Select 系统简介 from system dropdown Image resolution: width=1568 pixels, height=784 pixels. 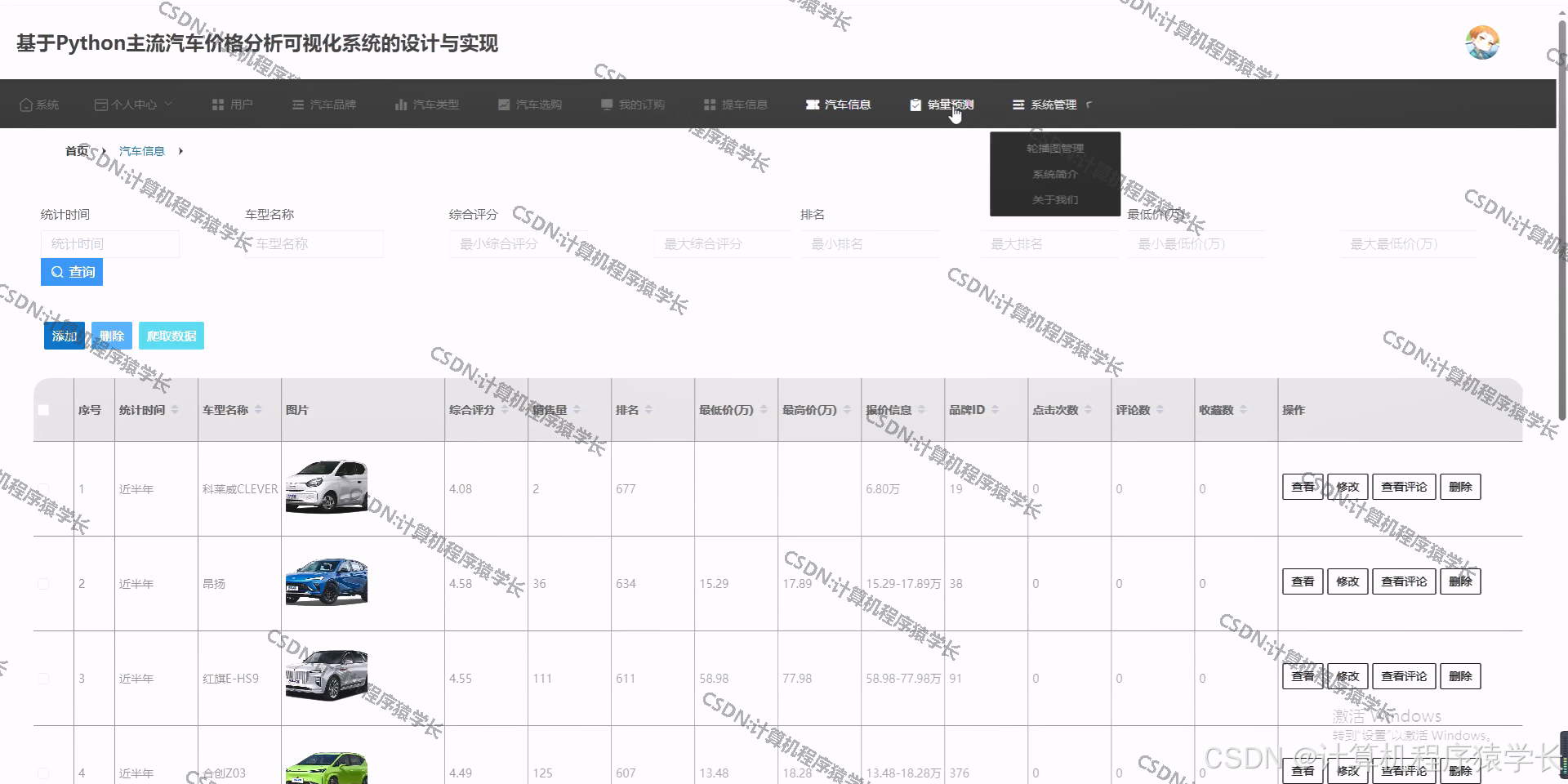pos(1055,174)
